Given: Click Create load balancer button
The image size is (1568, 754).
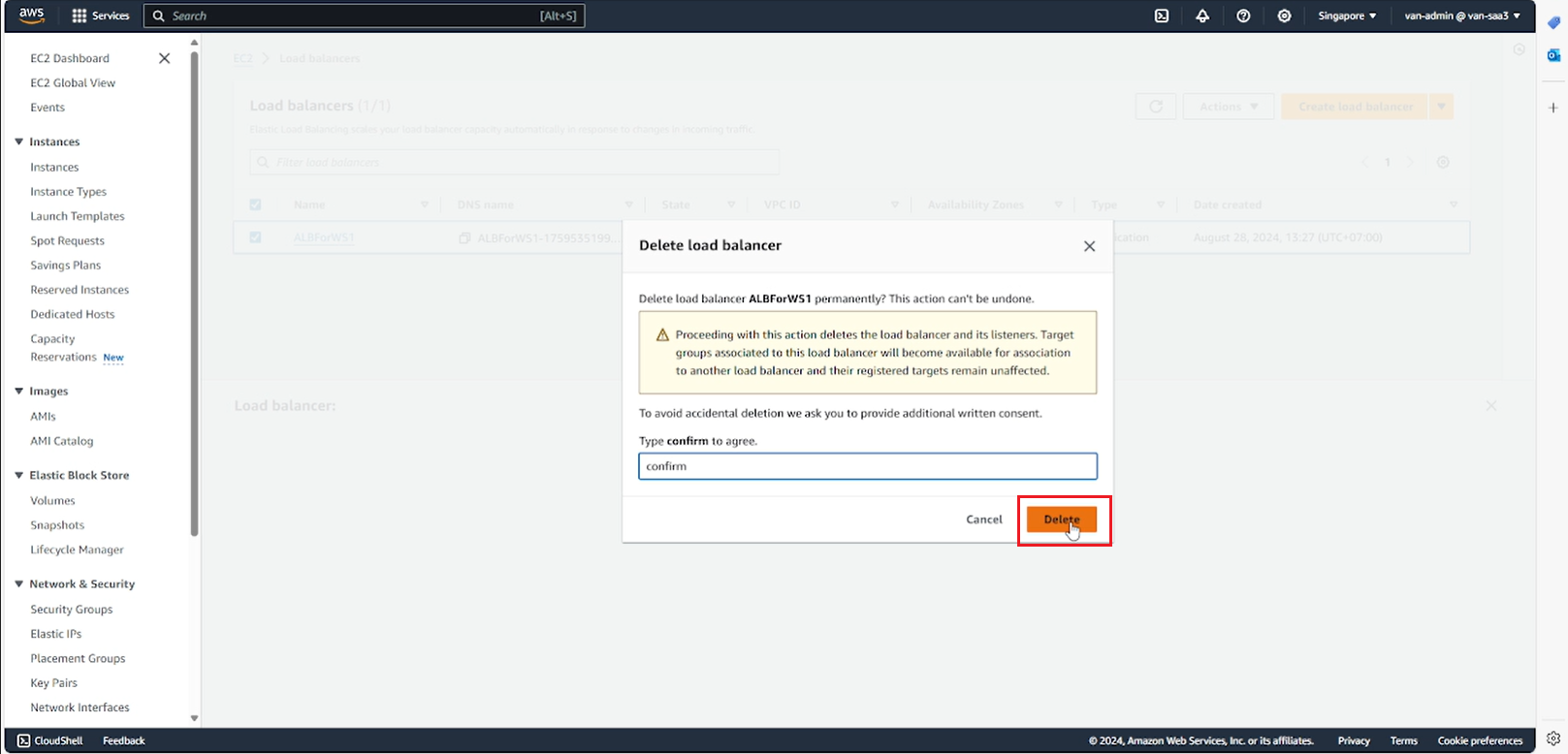Looking at the screenshot, I should coord(1355,107).
